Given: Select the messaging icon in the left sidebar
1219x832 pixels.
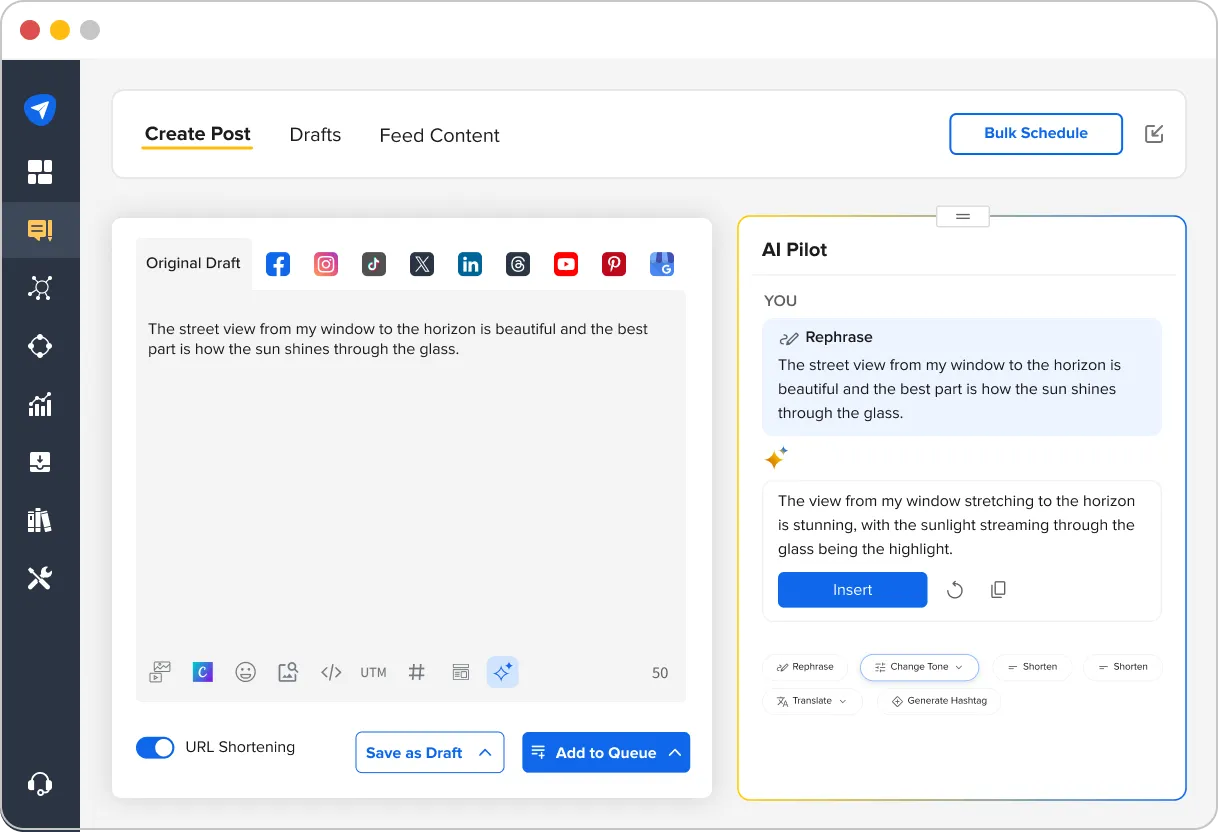Looking at the screenshot, I should (41, 230).
